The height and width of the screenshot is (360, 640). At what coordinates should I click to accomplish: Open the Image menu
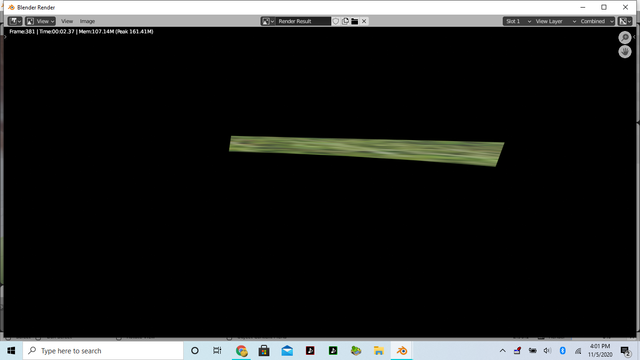[87, 21]
